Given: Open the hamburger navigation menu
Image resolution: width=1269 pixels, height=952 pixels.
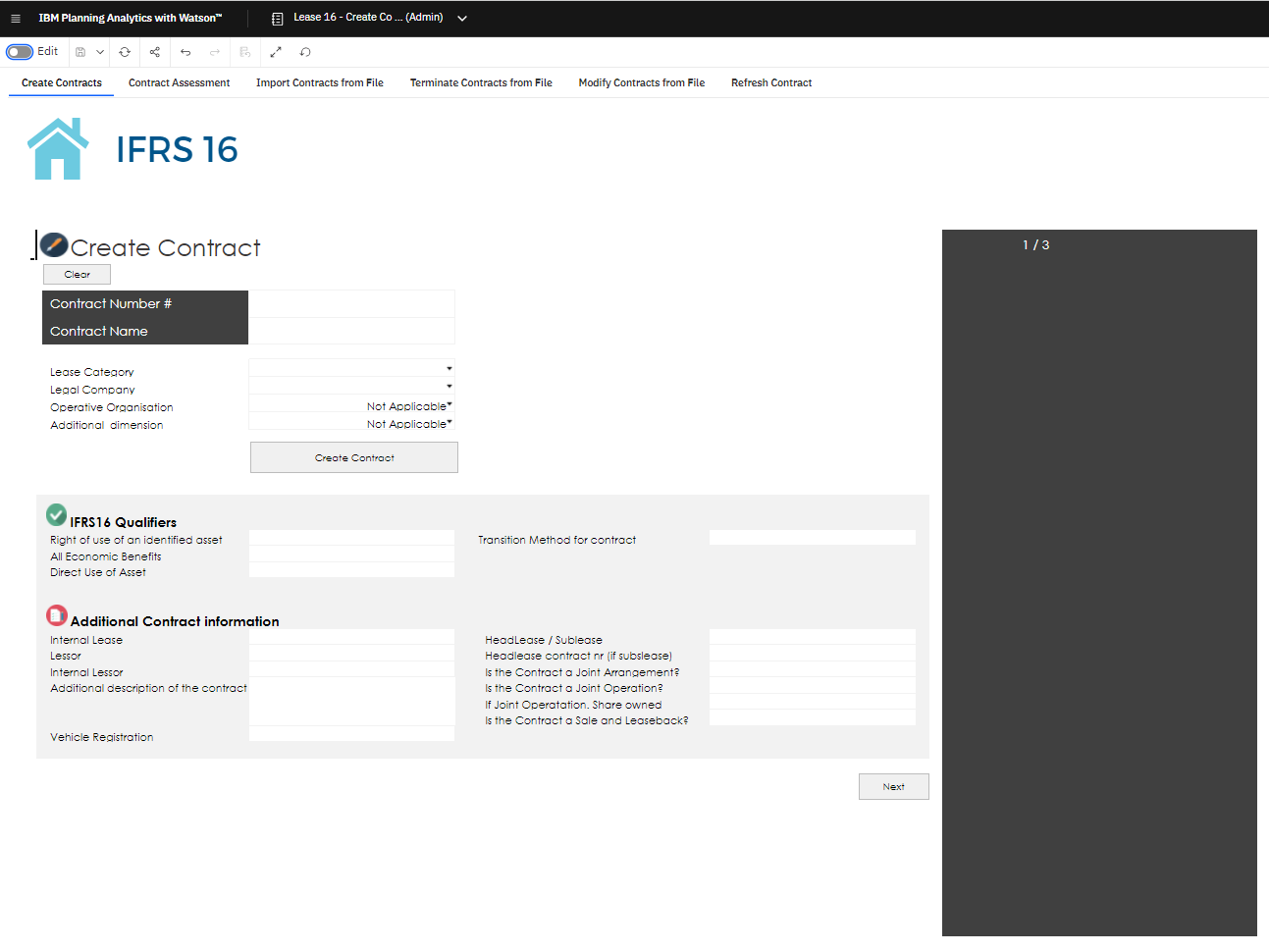Looking at the screenshot, I should click(x=16, y=18).
